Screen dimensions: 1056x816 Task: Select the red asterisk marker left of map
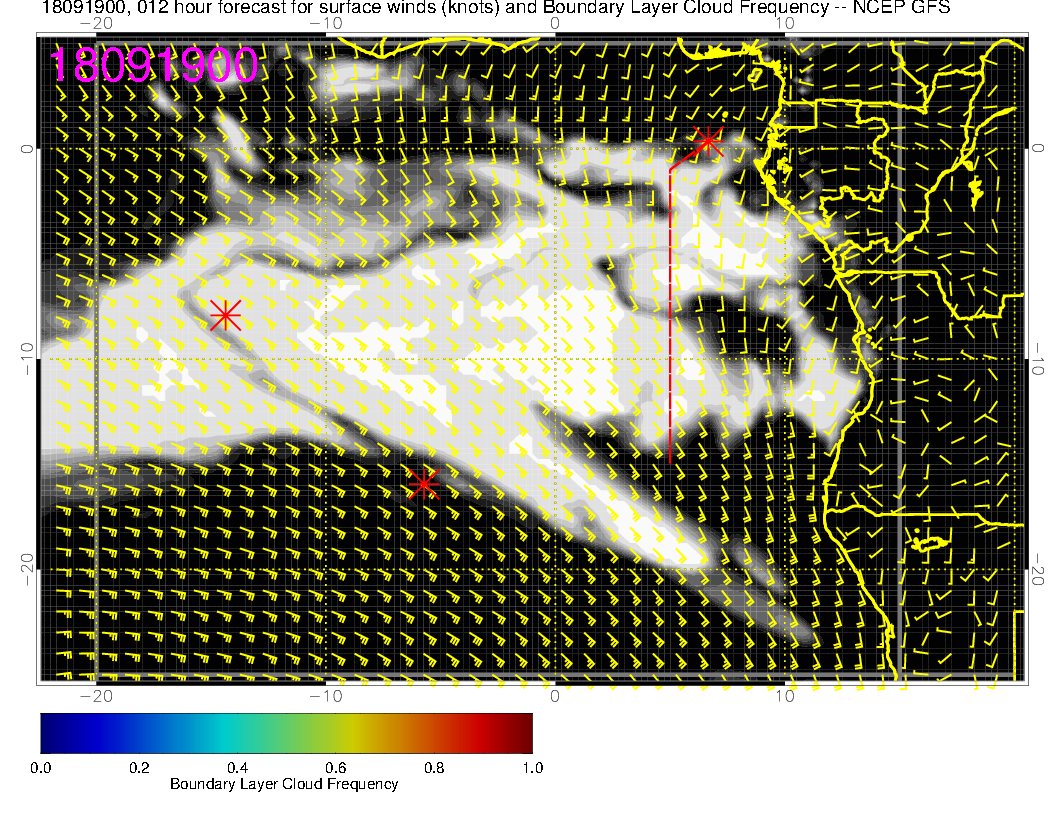(226, 315)
